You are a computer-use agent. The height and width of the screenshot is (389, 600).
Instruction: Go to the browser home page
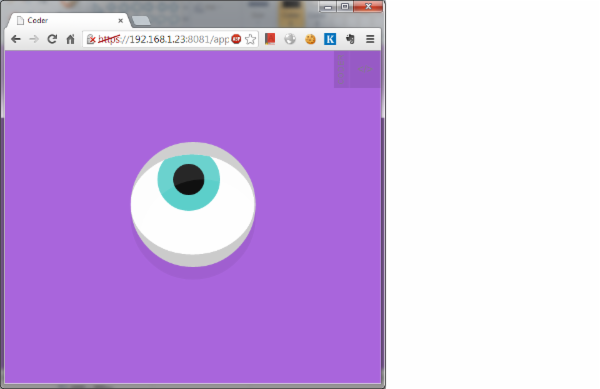tap(70, 39)
